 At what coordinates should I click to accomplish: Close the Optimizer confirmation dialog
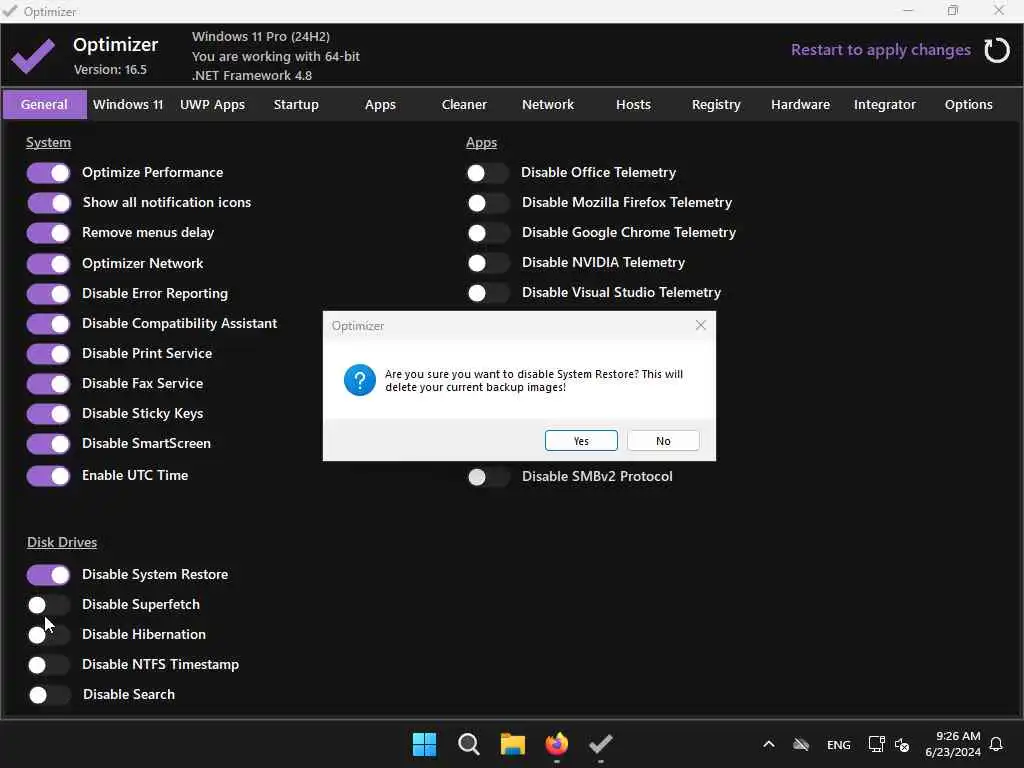701,325
